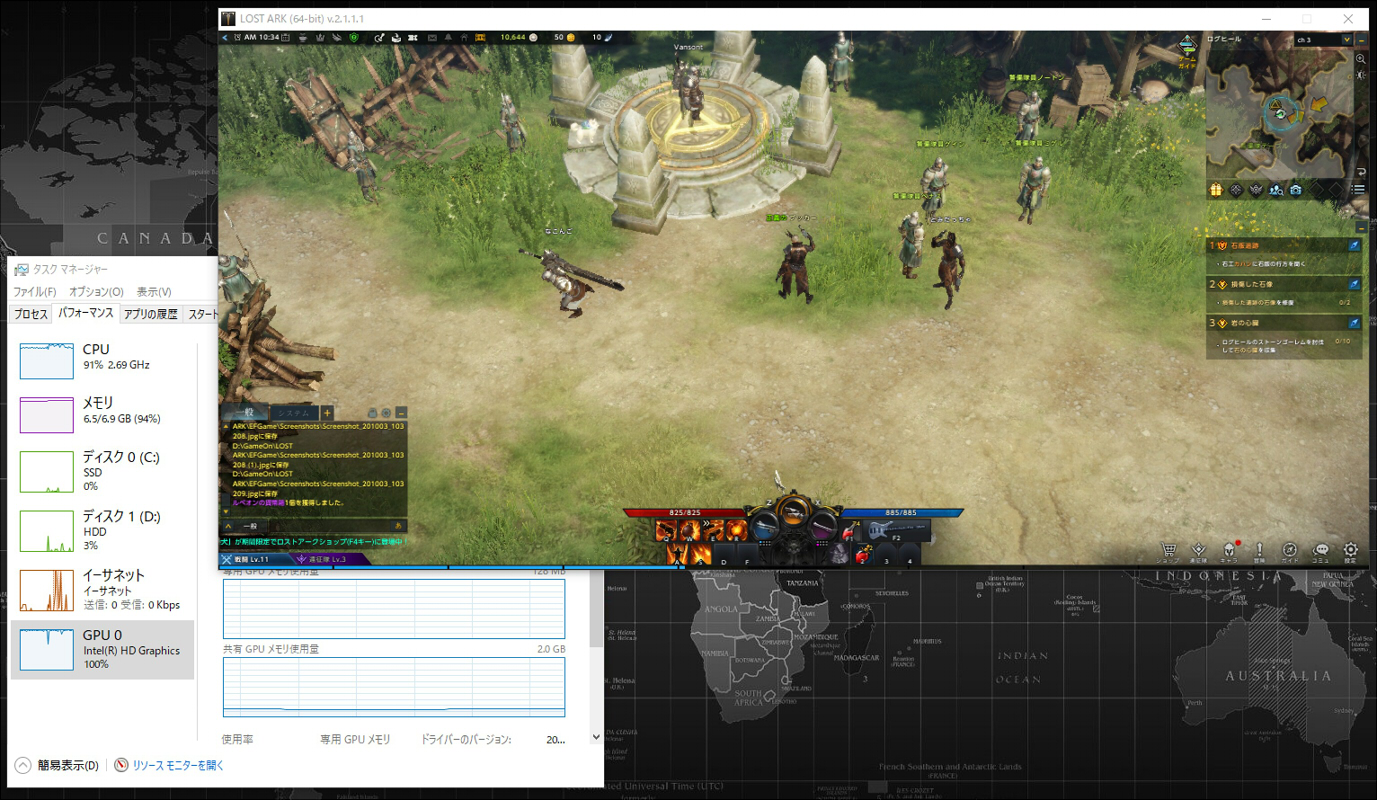This screenshot has height=800, width=1377.
Task: Open the Guide compass menu
Action: tap(1290, 551)
